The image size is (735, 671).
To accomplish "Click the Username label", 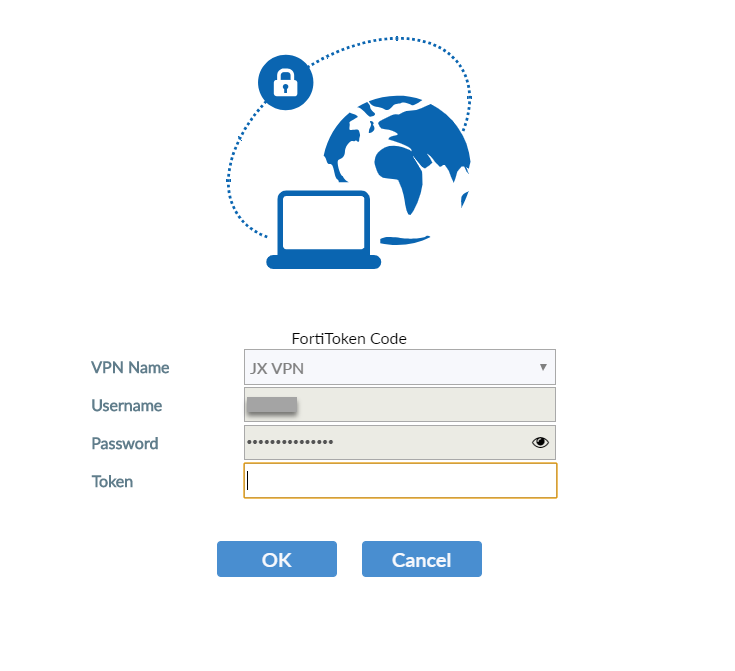I will click(127, 406).
